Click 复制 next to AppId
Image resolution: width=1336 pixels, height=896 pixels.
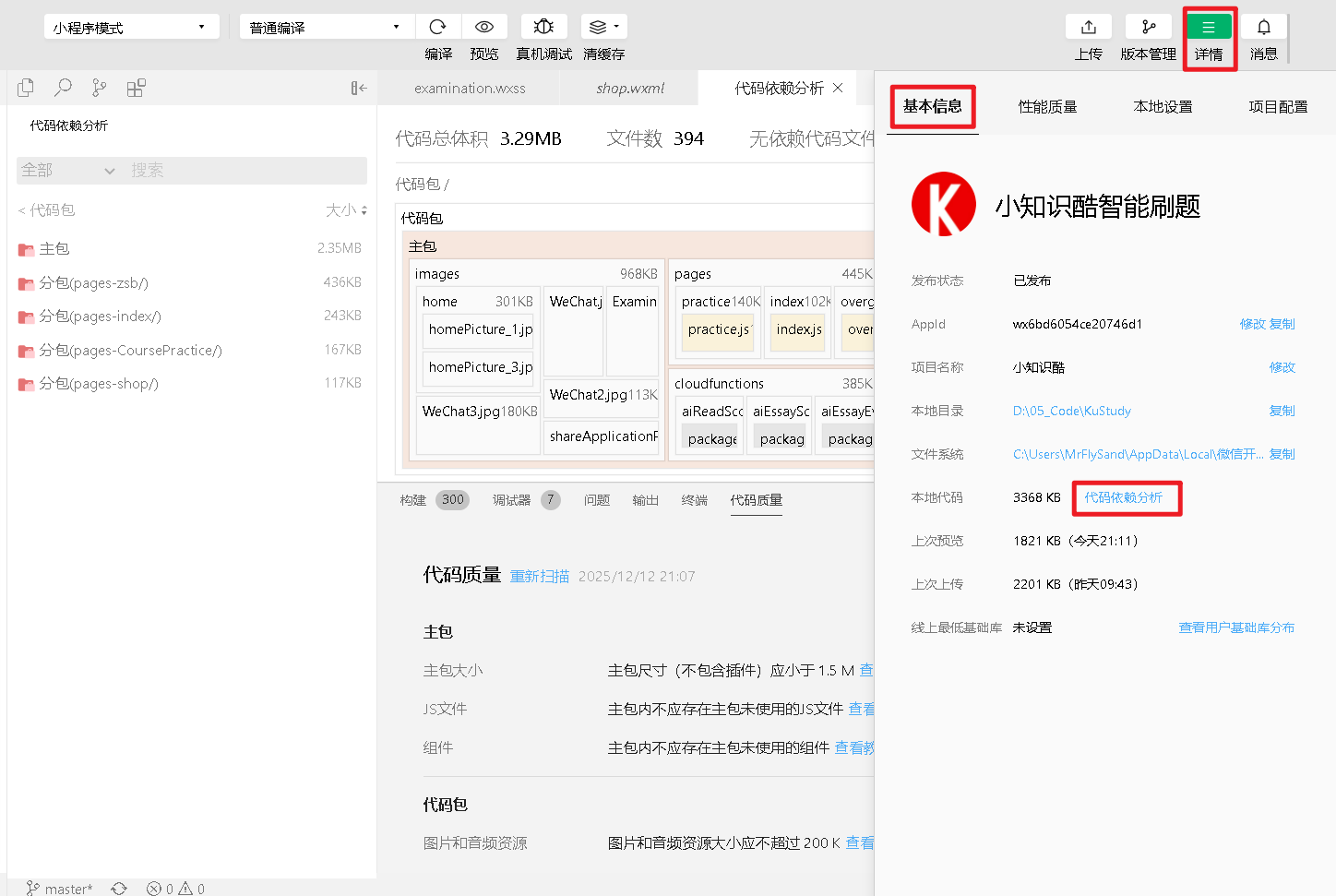click(x=1282, y=324)
